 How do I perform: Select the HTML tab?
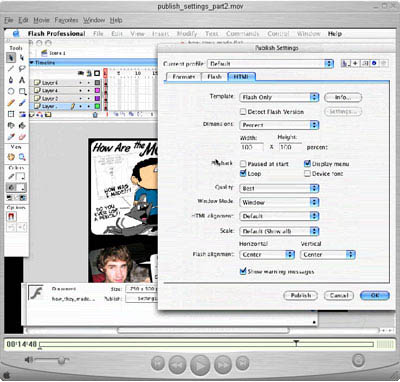[241, 77]
